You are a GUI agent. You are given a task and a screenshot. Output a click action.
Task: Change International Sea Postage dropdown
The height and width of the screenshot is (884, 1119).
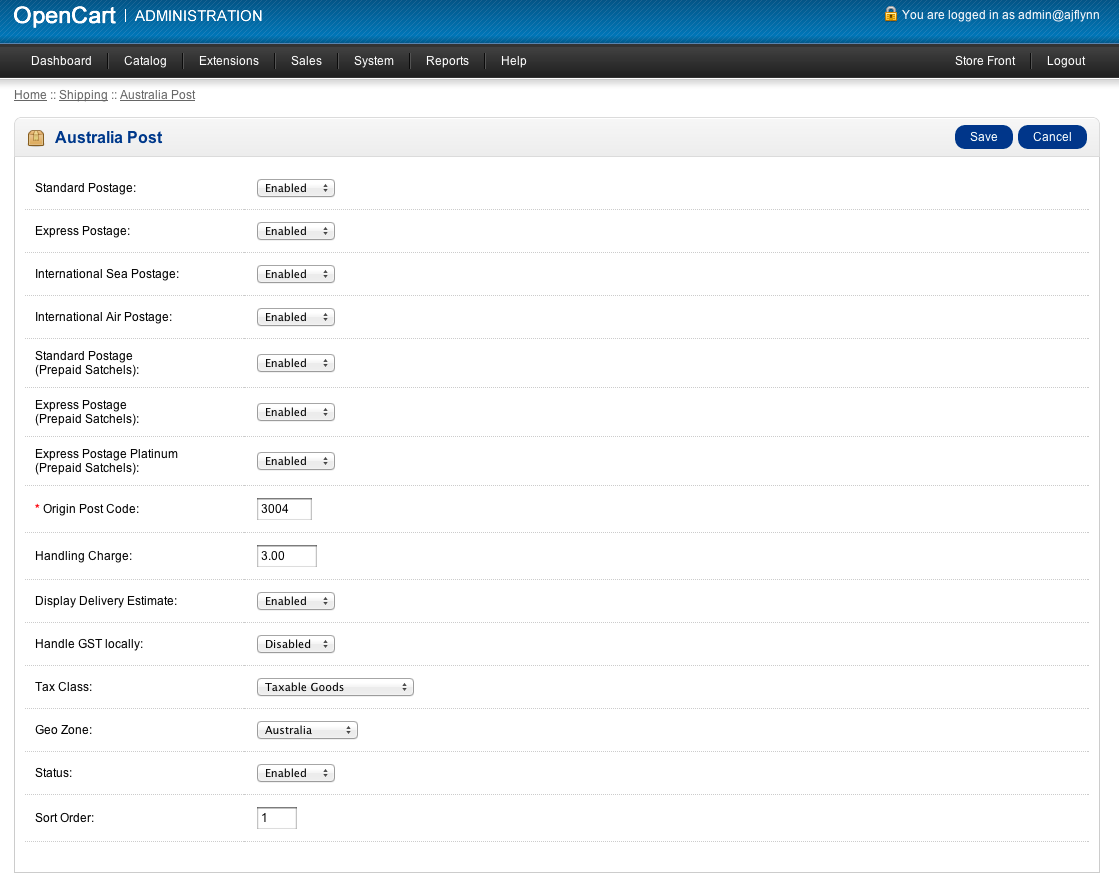click(295, 274)
